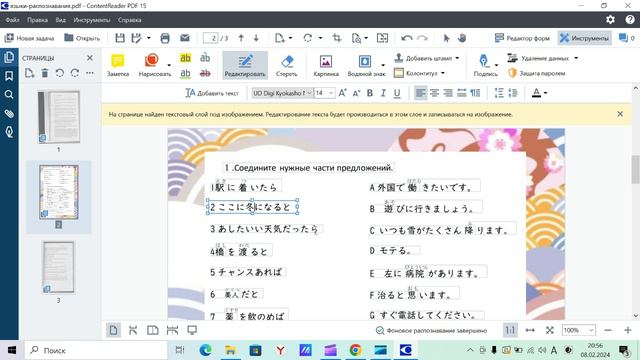Print the document using printer icon

pyautogui.click(x=165, y=38)
